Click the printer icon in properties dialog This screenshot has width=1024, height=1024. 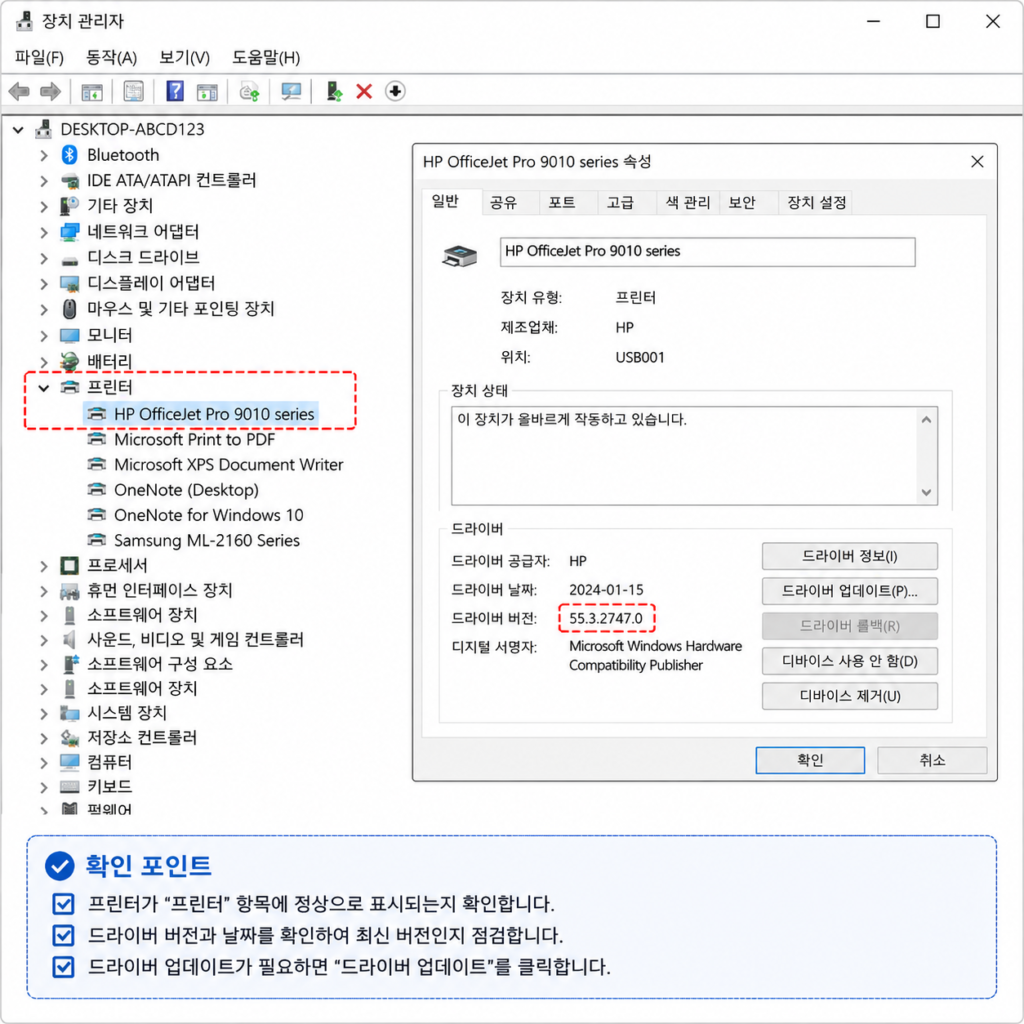460,255
